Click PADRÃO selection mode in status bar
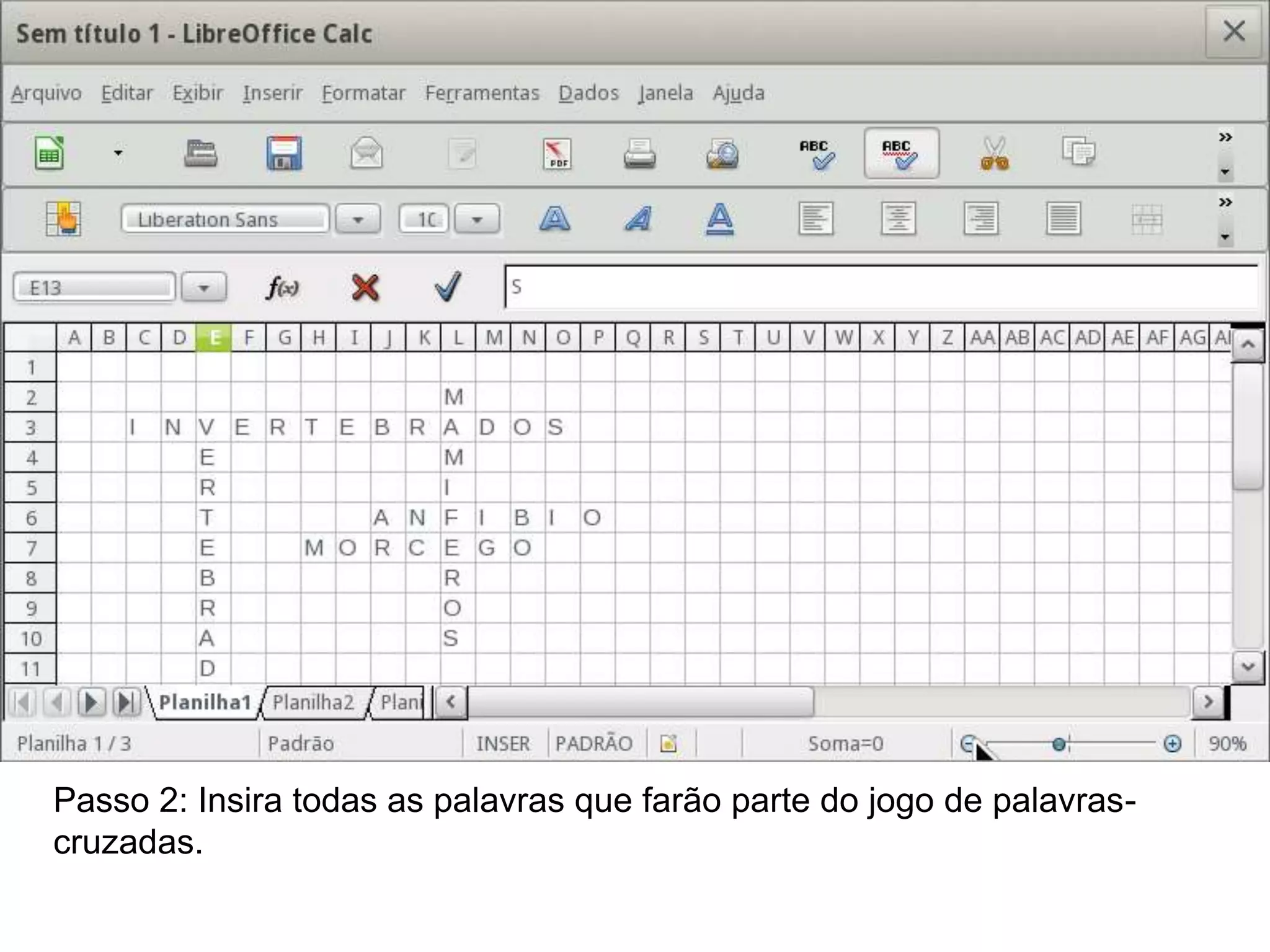Viewport: 1270px width, 952px height. pos(593,743)
